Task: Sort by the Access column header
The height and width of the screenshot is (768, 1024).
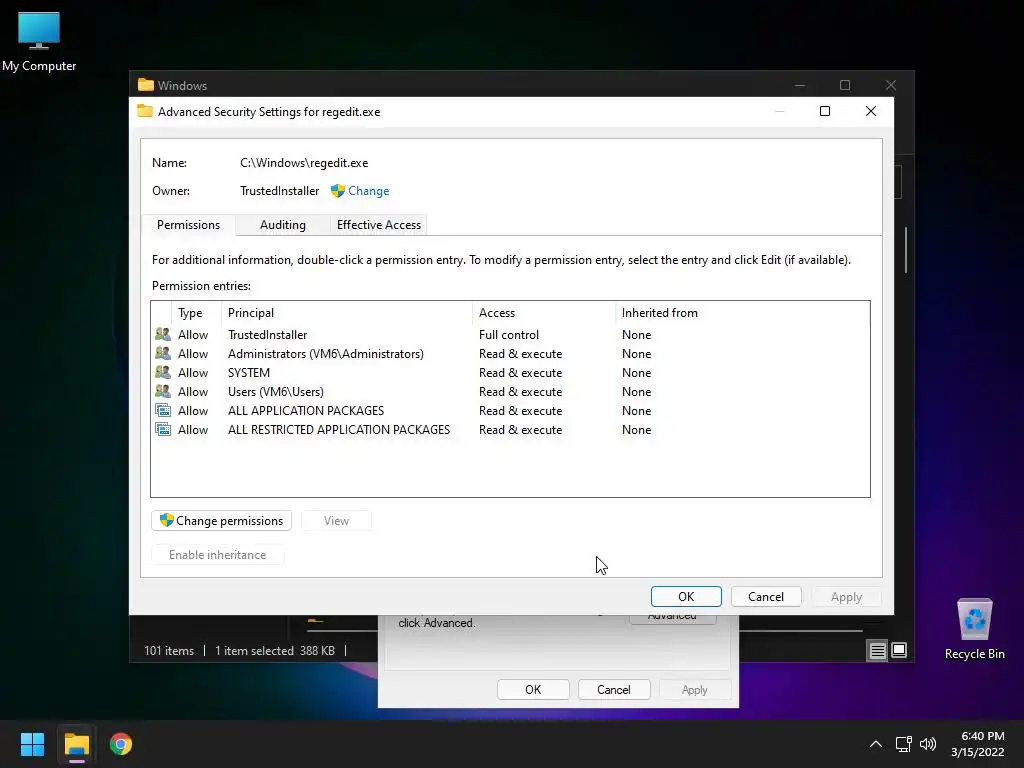Action: (x=544, y=313)
